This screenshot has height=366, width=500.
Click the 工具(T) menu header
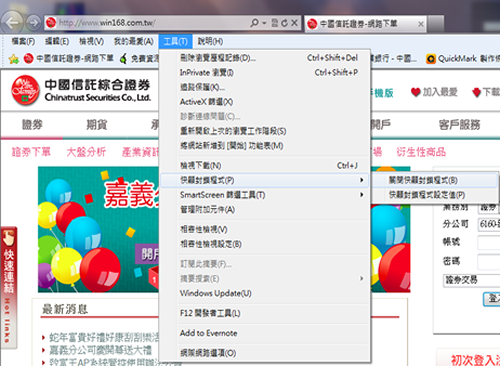click(x=175, y=41)
